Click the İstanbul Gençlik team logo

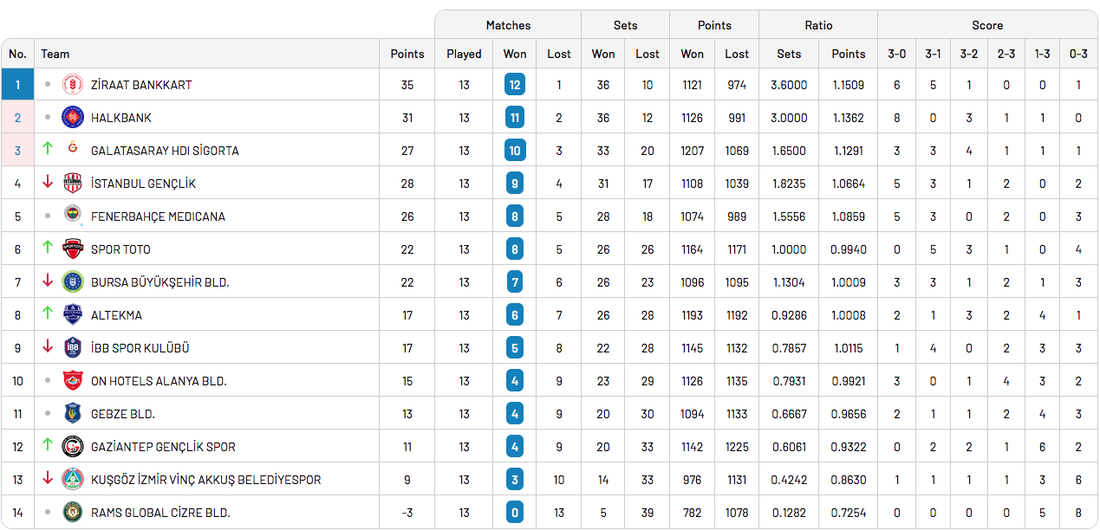click(x=73, y=183)
